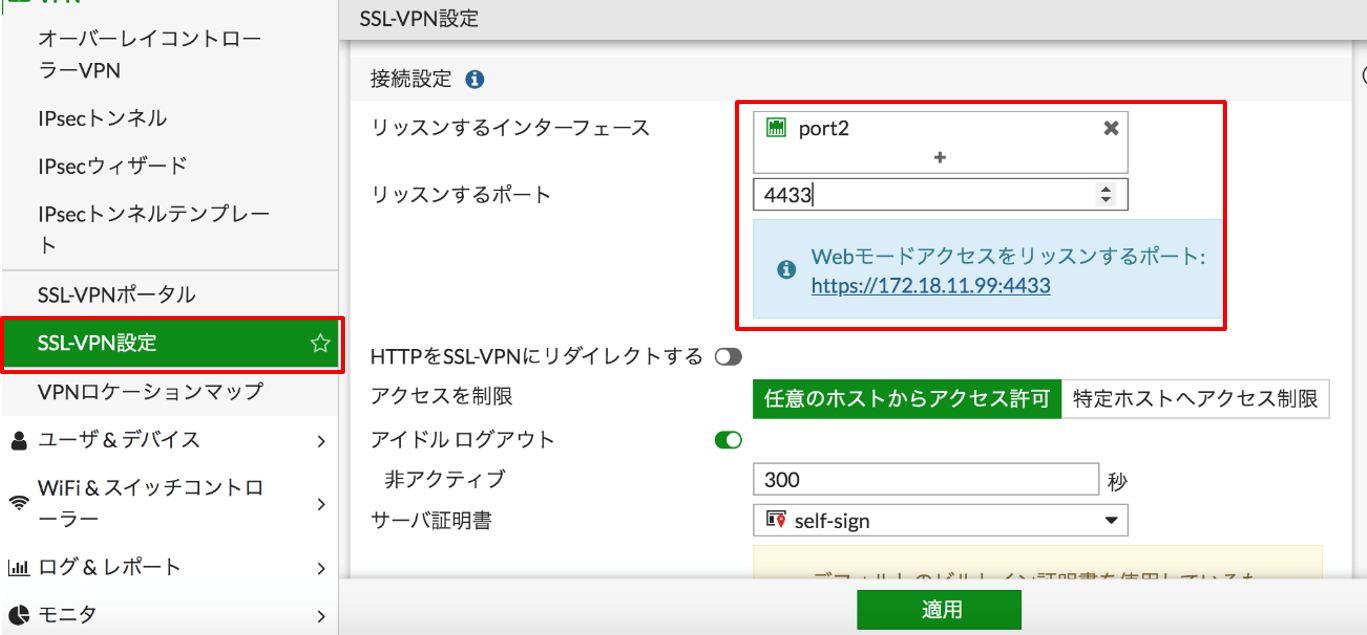Add interface with the plus button
This screenshot has width=1367, height=635.
pyautogui.click(x=940, y=157)
